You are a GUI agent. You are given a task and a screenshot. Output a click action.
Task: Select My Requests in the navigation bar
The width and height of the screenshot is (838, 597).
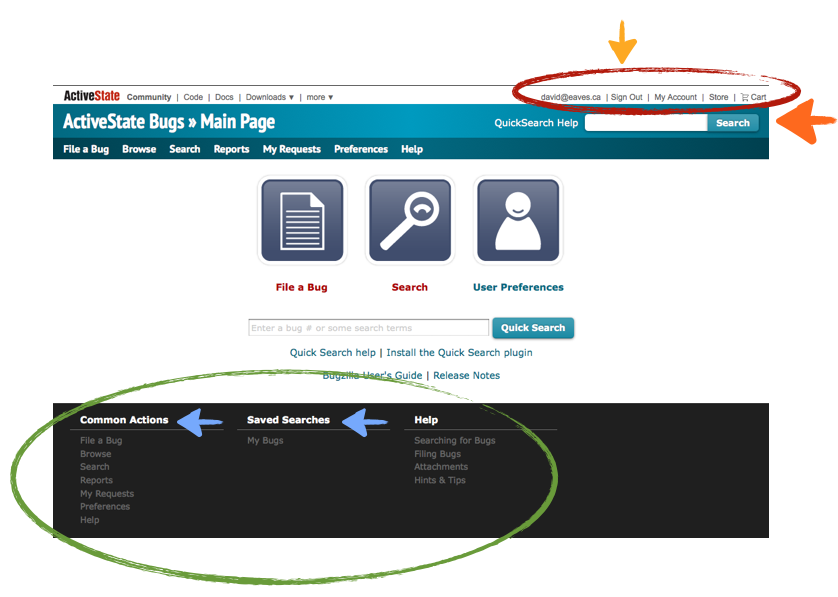click(292, 149)
